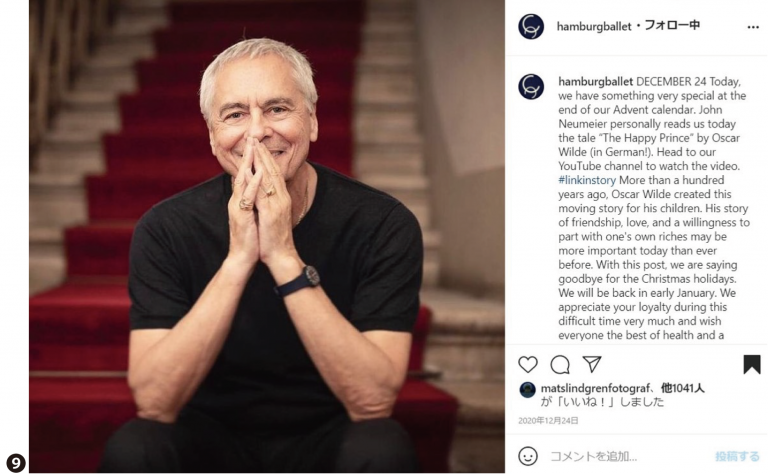Click hamburgballet avatar beside the caption
768x474 pixels.
tap(531, 87)
